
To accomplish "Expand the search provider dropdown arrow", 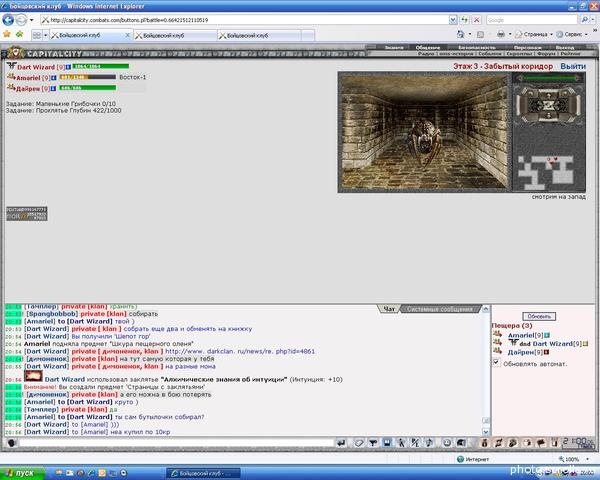I will tap(593, 20).
